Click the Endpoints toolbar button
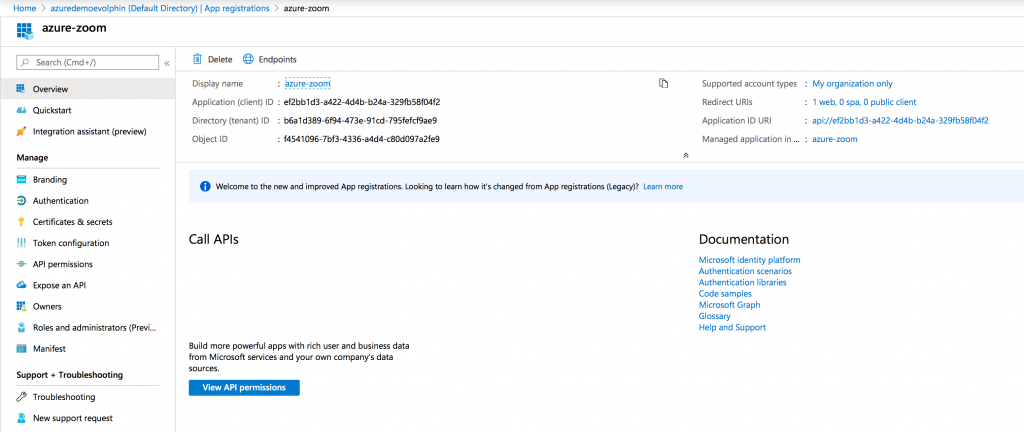The image size is (1024, 432). [x=269, y=59]
